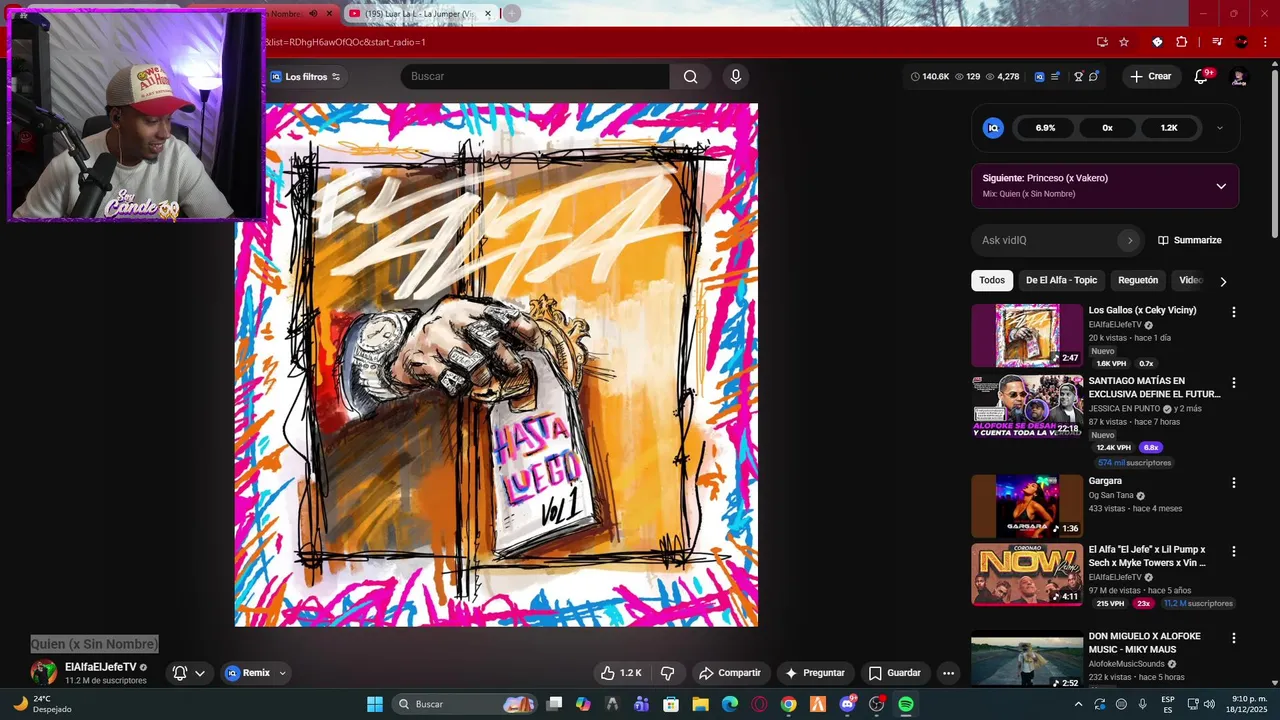
Task: Like the video with thumbs up
Action: click(x=620, y=673)
